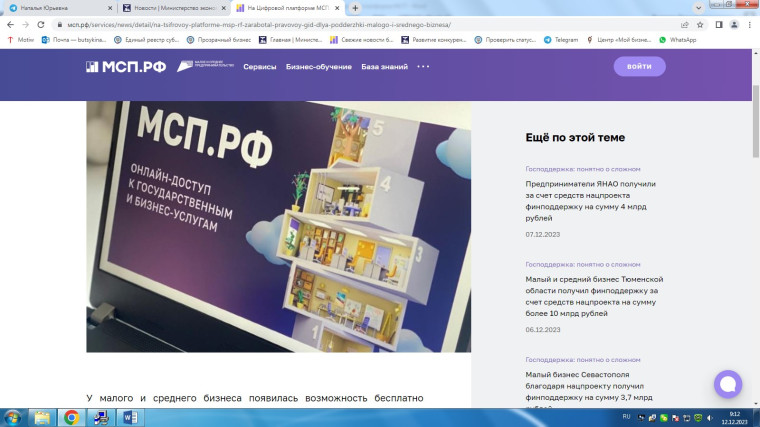Open a new tab with the plus button
This screenshot has height=427, width=760.
[x=355, y=8]
